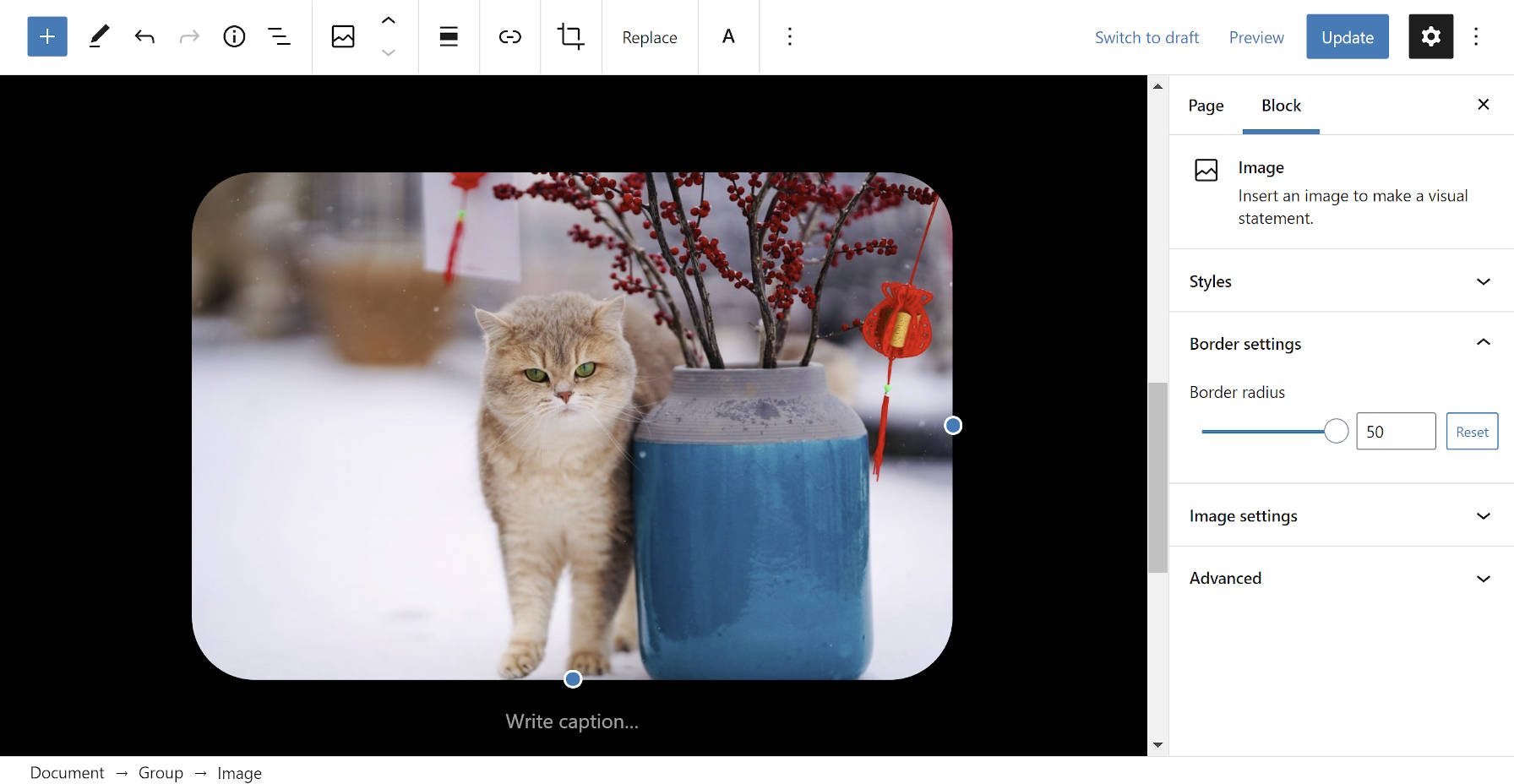
Task: Open the block inserter
Action: coord(46,36)
